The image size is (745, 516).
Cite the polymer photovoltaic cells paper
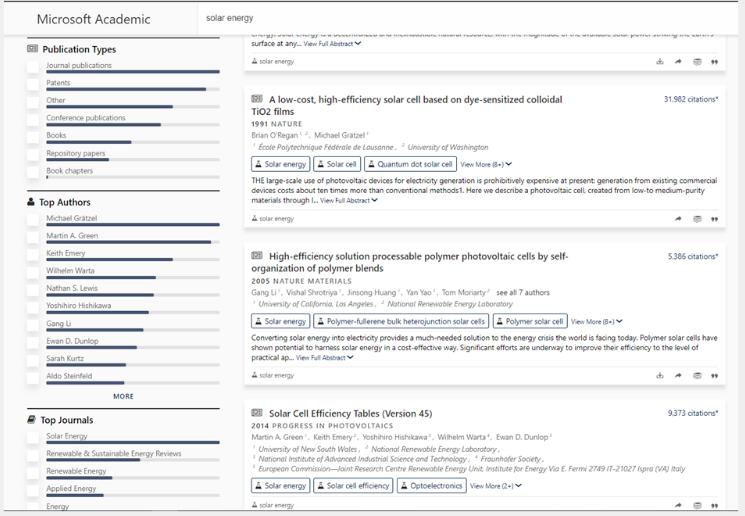click(x=715, y=376)
